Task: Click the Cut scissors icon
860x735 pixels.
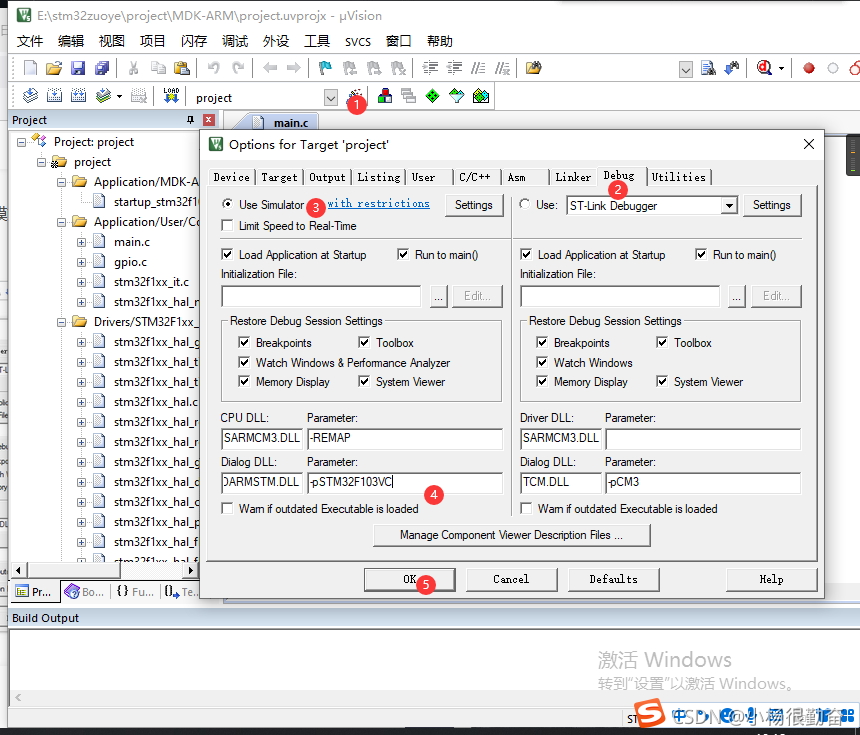Action: (x=133, y=68)
